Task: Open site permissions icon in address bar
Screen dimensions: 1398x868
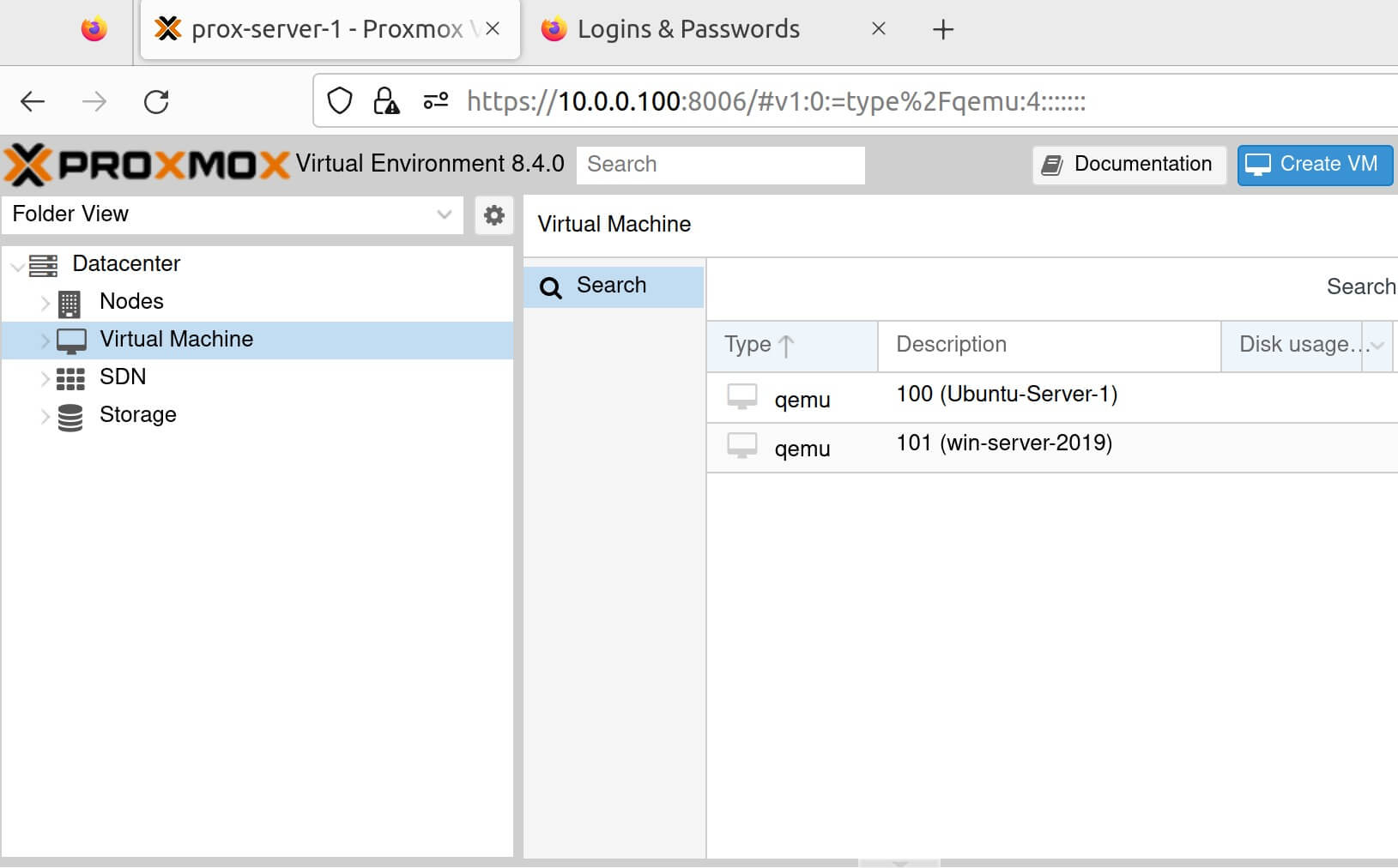Action: (x=436, y=101)
